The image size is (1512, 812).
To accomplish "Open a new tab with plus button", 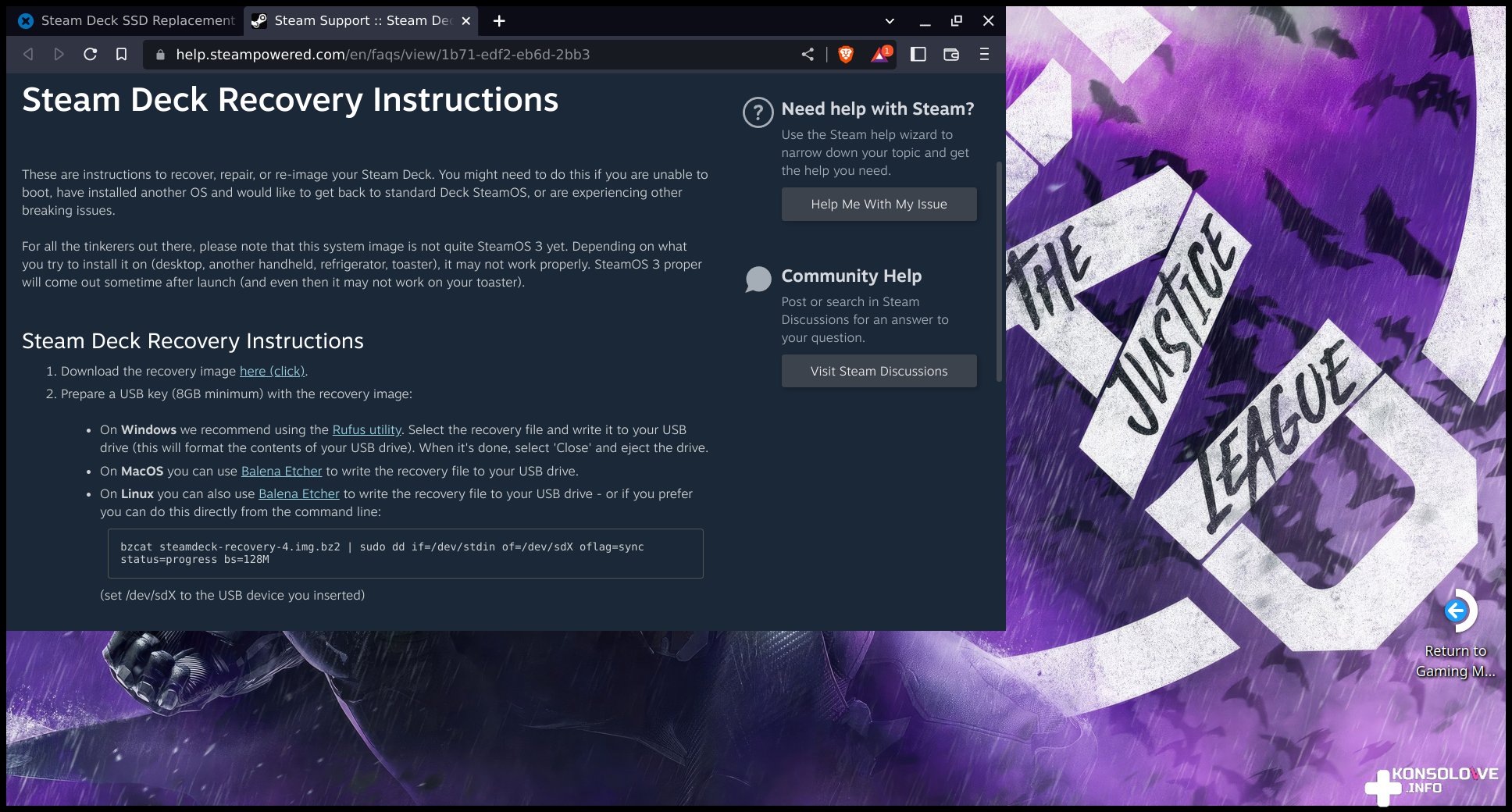I will pyautogui.click(x=499, y=21).
